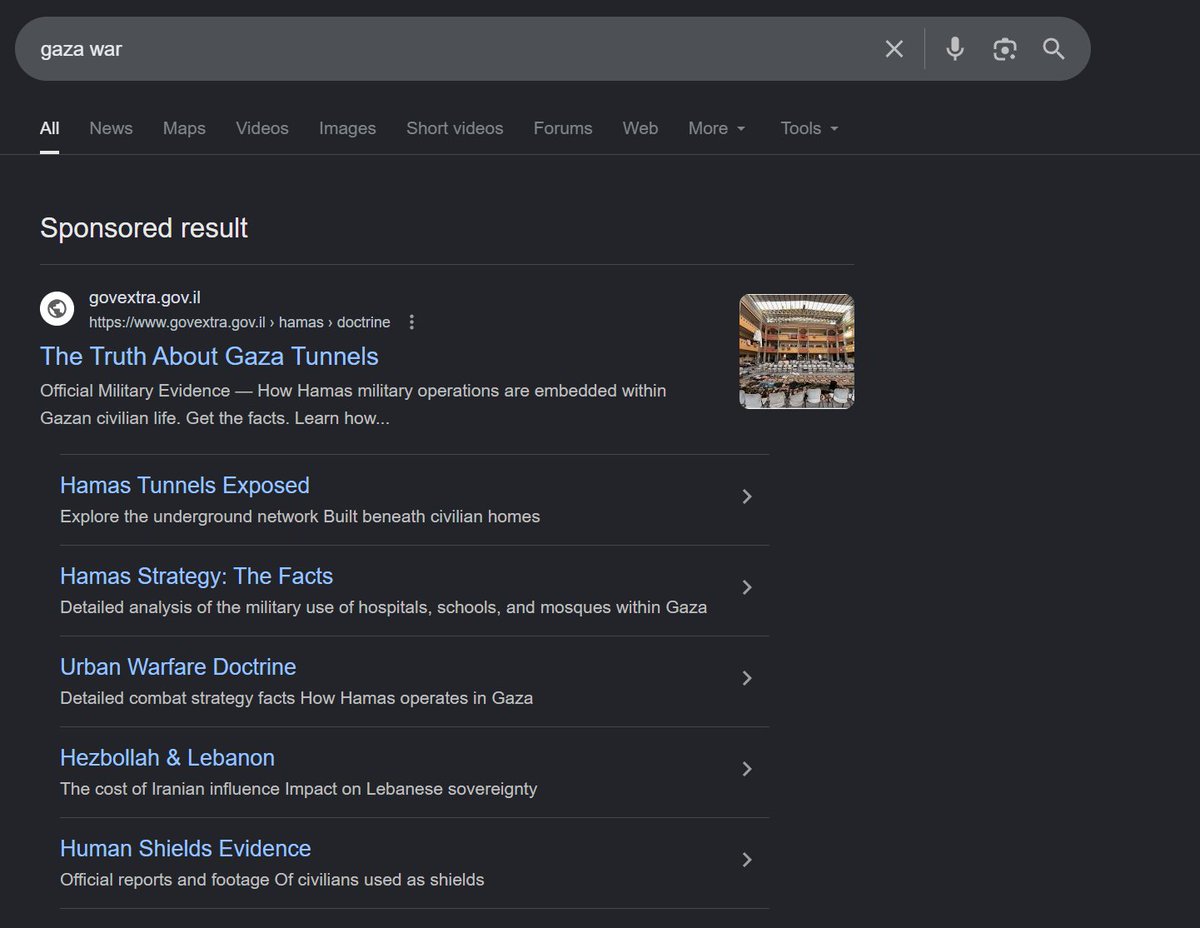This screenshot has height=928, width=1200.
Task: Expand the Tools dropdown
Action: click(809, 128)
